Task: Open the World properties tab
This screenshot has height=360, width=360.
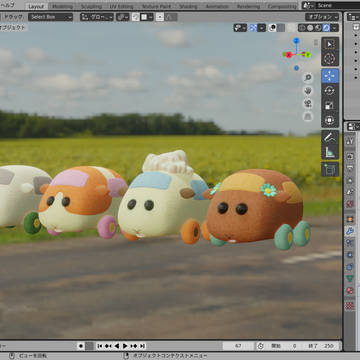Action: 350,204
